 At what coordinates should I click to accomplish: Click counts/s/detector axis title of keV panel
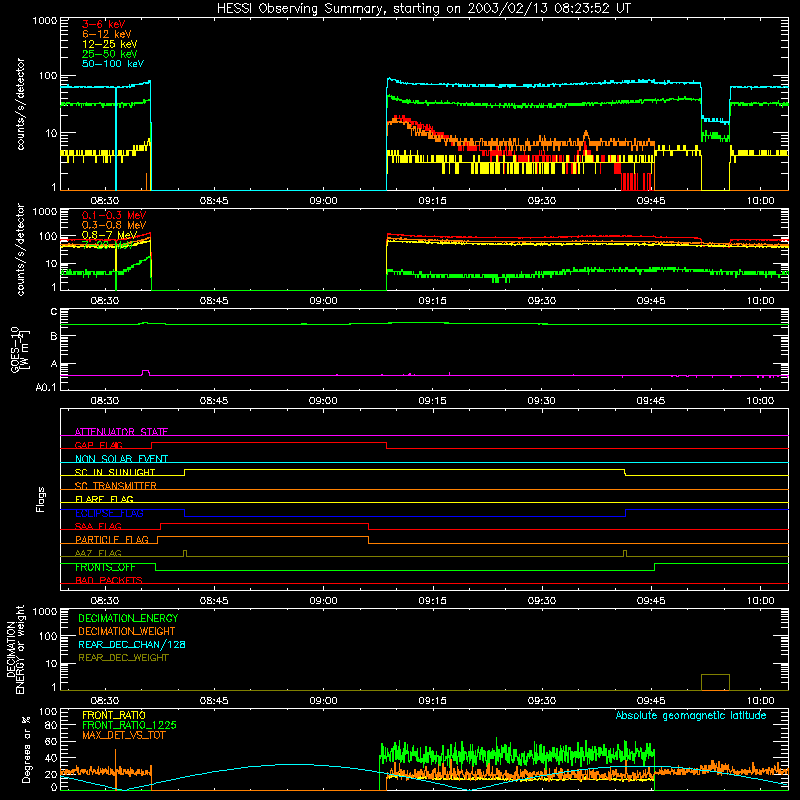[20, 104]
